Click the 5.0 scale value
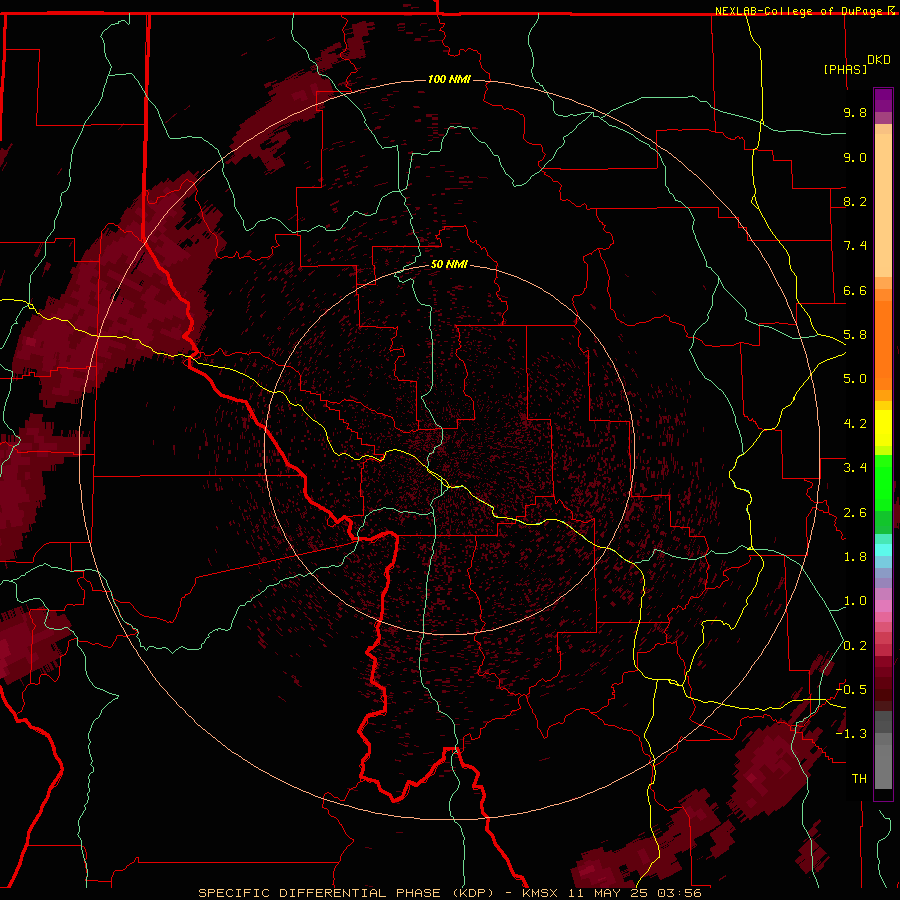The width and height of the screenshot is (900, 900). tap(855, 379)
